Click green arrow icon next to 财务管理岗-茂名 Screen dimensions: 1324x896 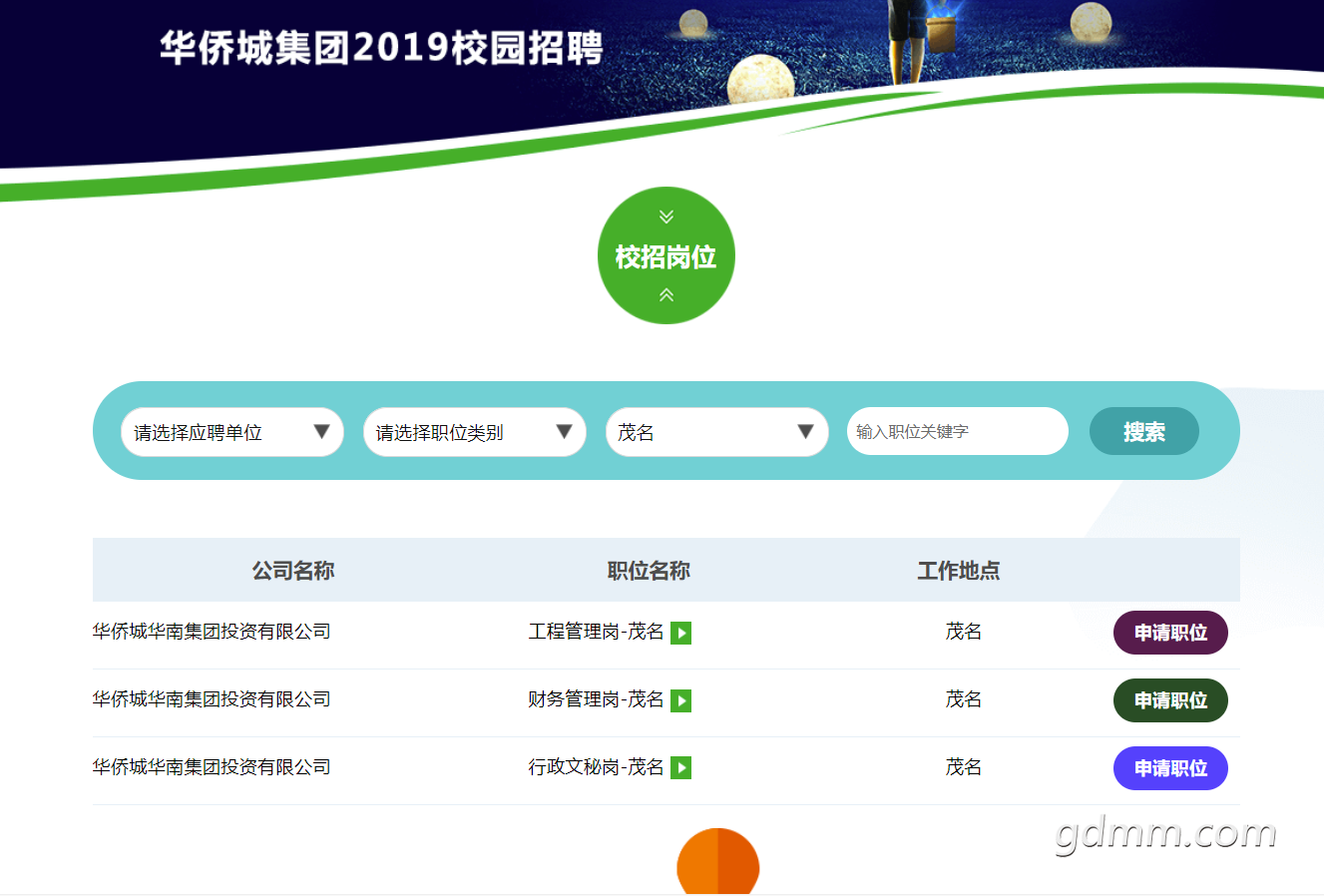pyautogui.click(x=680, y=700)
